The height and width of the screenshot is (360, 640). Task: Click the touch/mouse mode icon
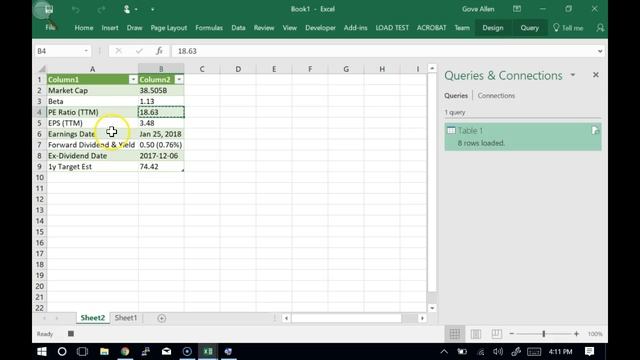click(x=127, y=9)
